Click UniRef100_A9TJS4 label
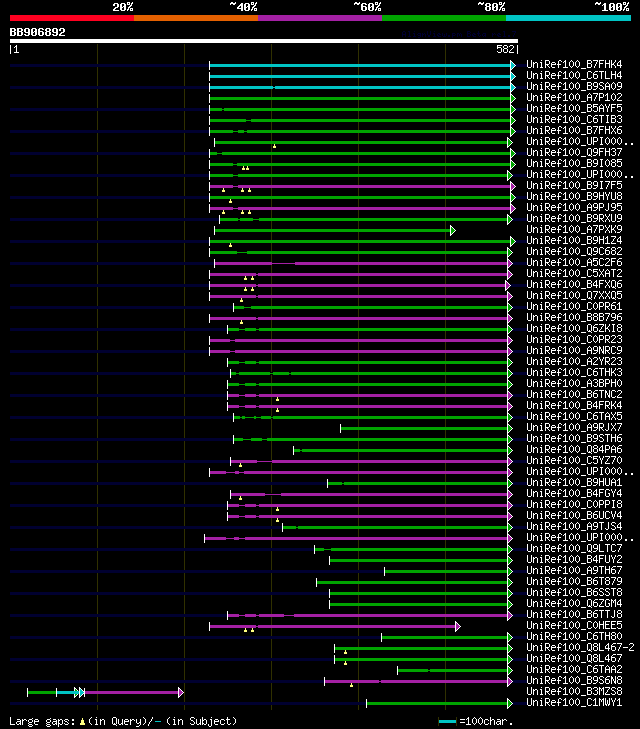 (x=574, y=526)
